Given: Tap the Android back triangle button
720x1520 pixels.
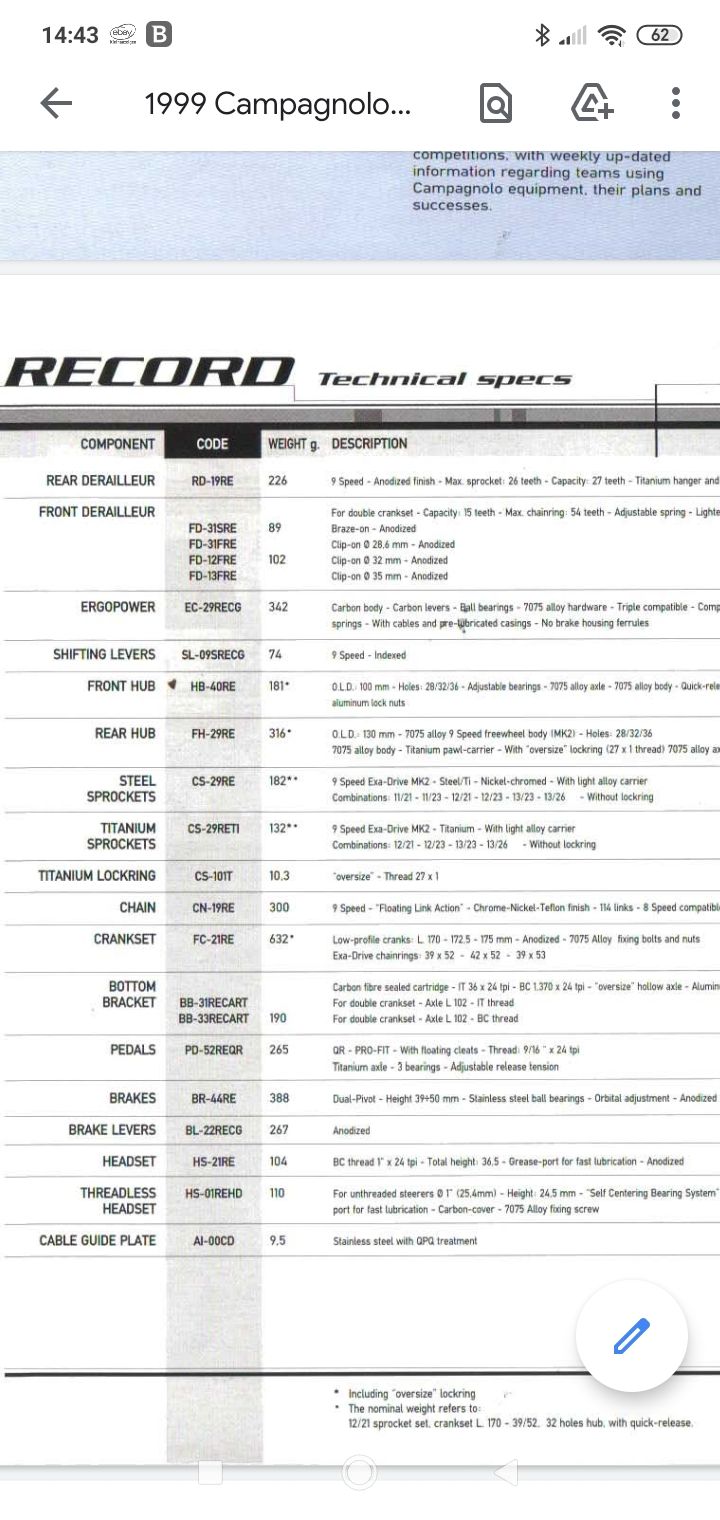Looking at the screenshot, I should click(x=506, y=1472).
